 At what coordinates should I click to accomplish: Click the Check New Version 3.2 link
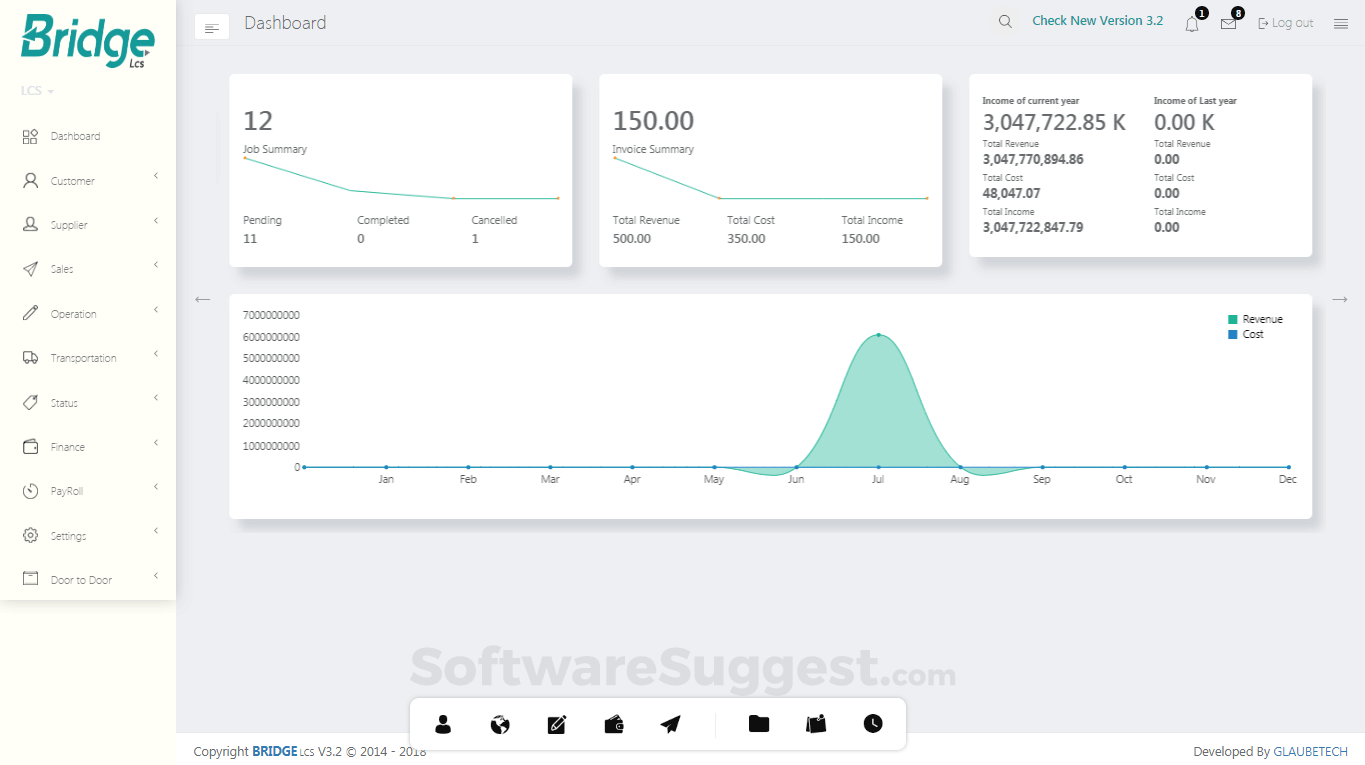pos(1097,20)
